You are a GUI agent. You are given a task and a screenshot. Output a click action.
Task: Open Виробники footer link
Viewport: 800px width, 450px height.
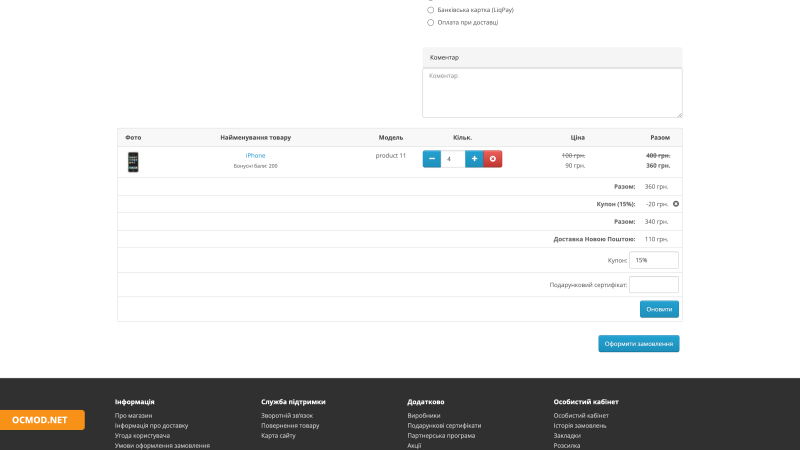pos(423,416)
